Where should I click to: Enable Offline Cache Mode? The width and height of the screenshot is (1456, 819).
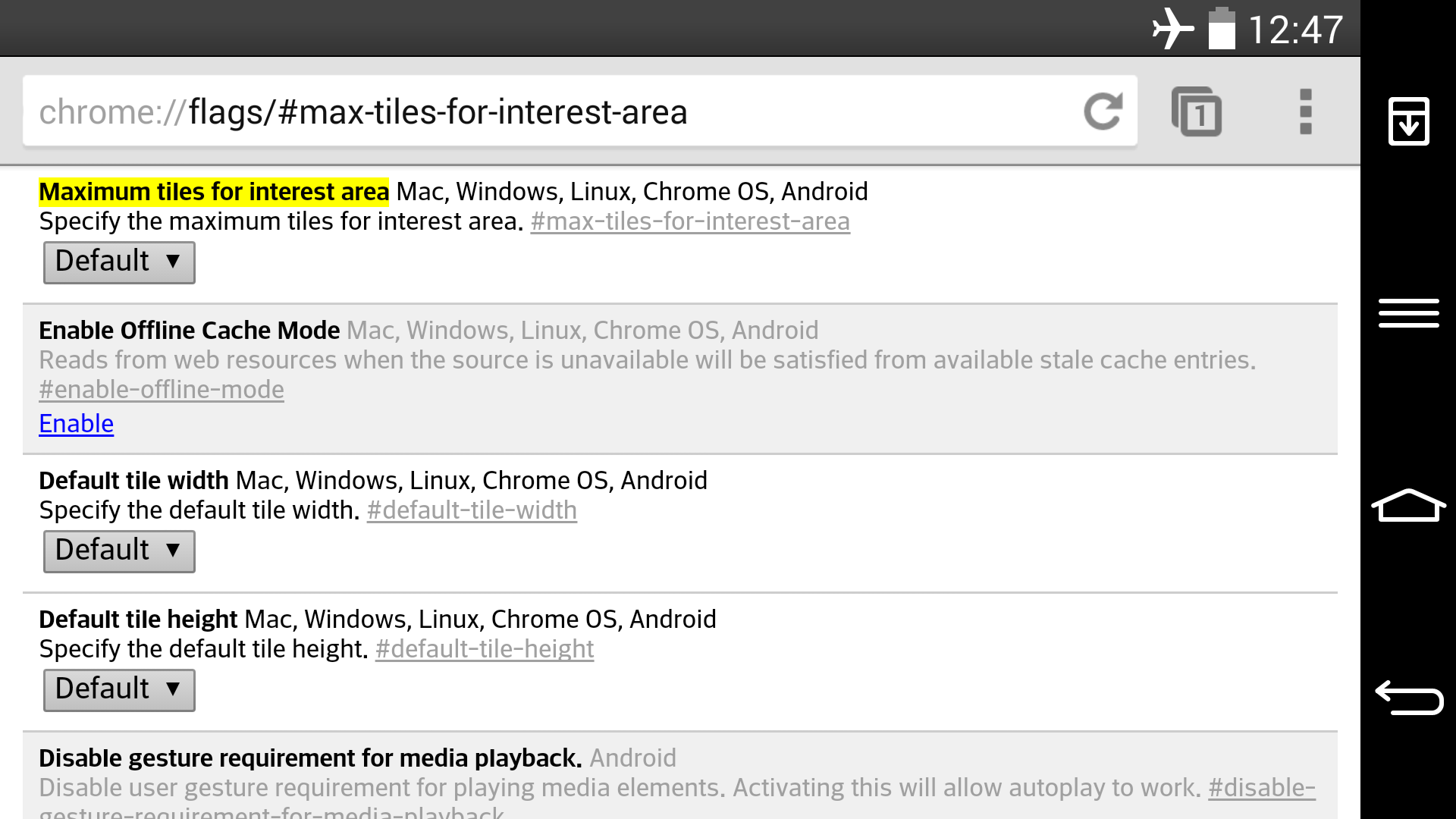(x=76, y=424)
